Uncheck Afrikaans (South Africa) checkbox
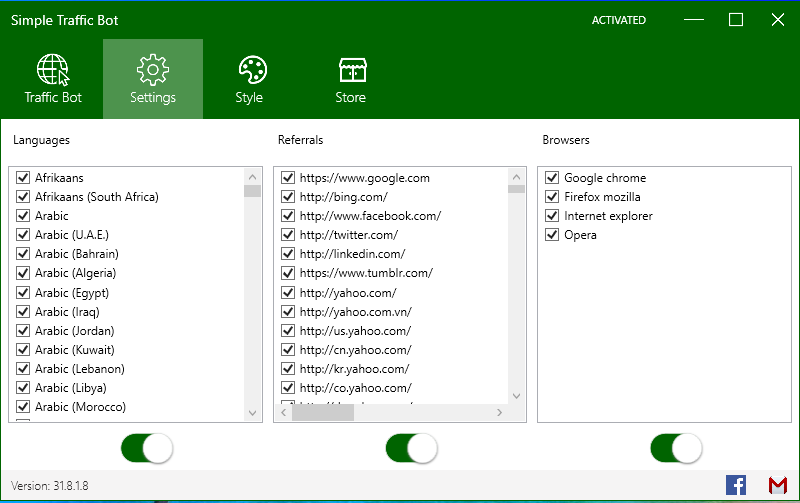Image resolution: width=800 pixels, height=503 pixels. [x=23, y=196]
